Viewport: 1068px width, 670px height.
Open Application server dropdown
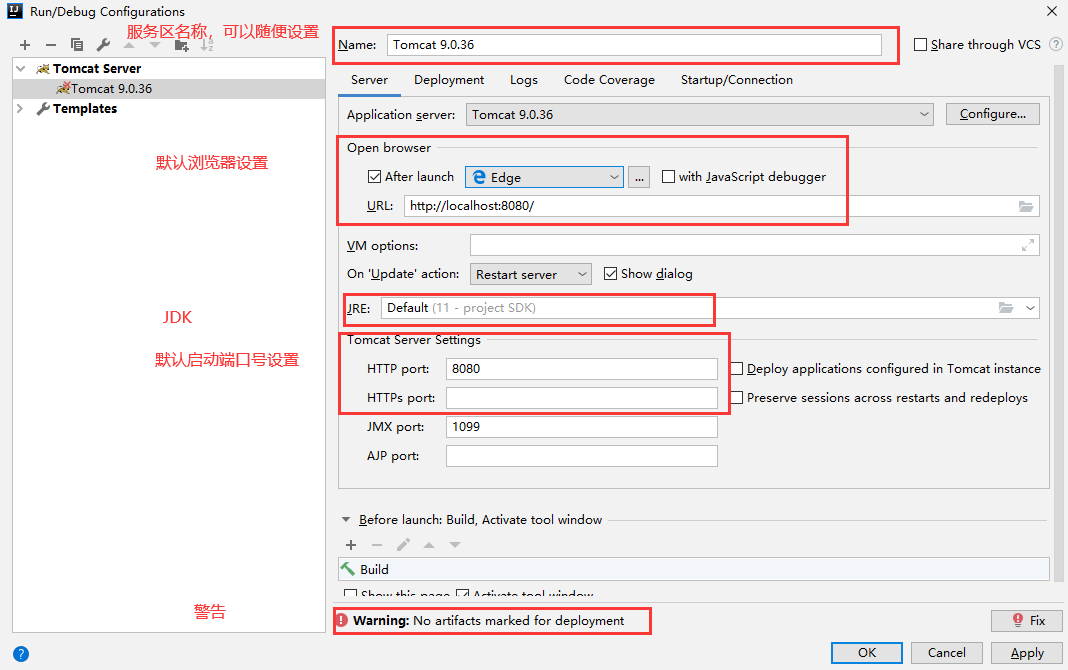tap(700, 114)
